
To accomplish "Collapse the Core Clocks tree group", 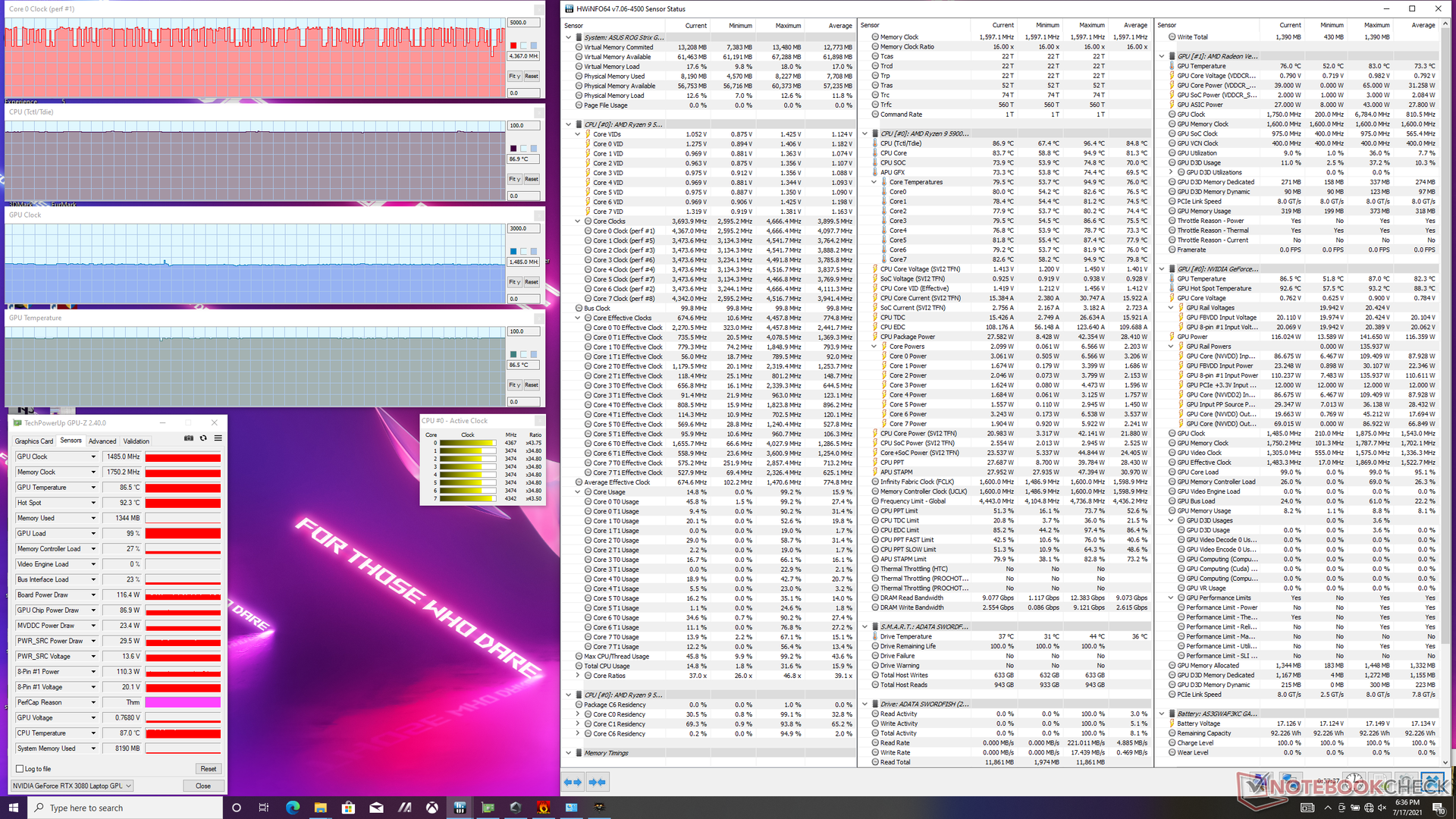I will click(x=578, y=221).
